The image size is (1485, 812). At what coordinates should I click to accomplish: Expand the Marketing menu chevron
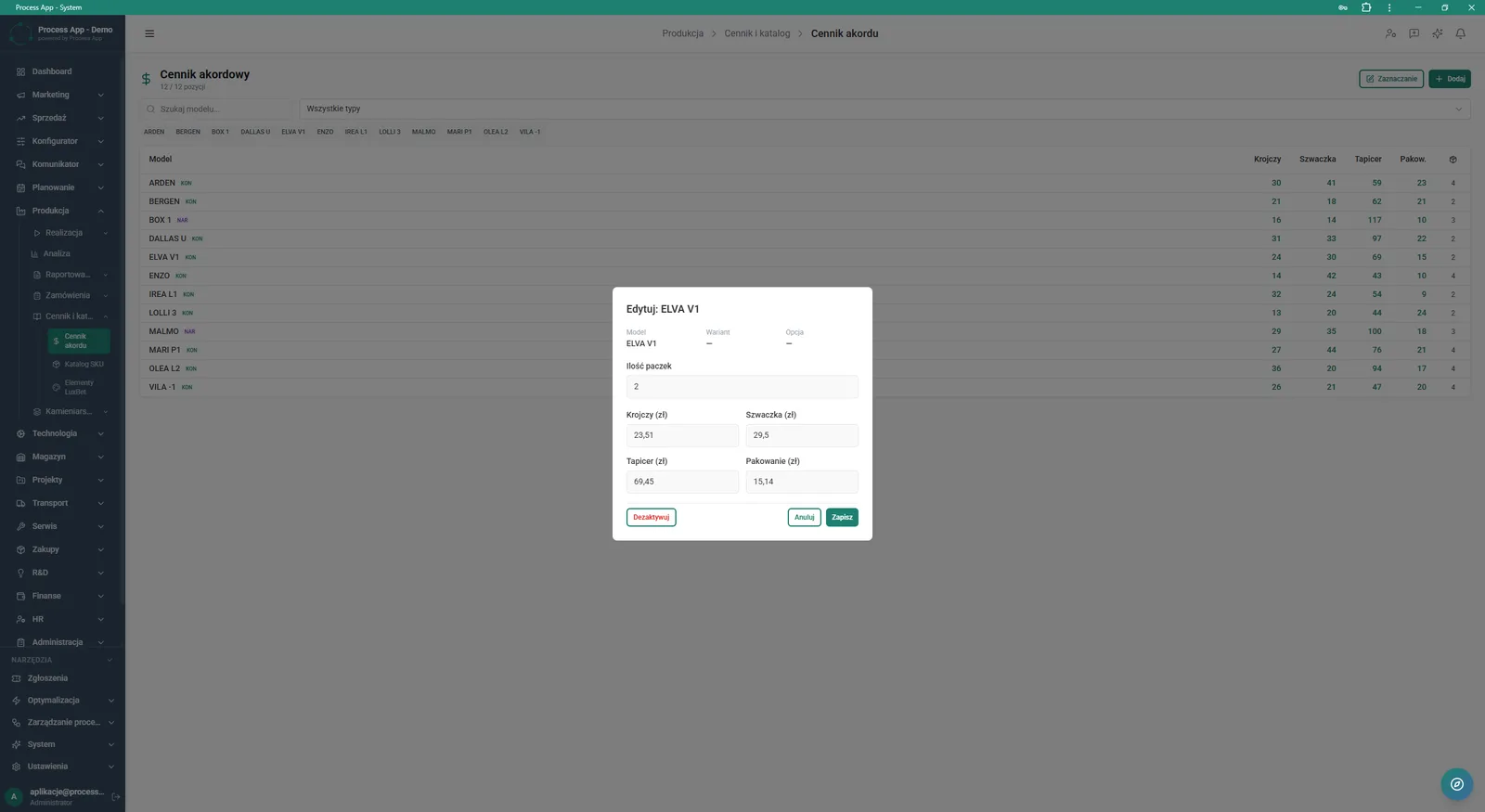pos(101,95)
